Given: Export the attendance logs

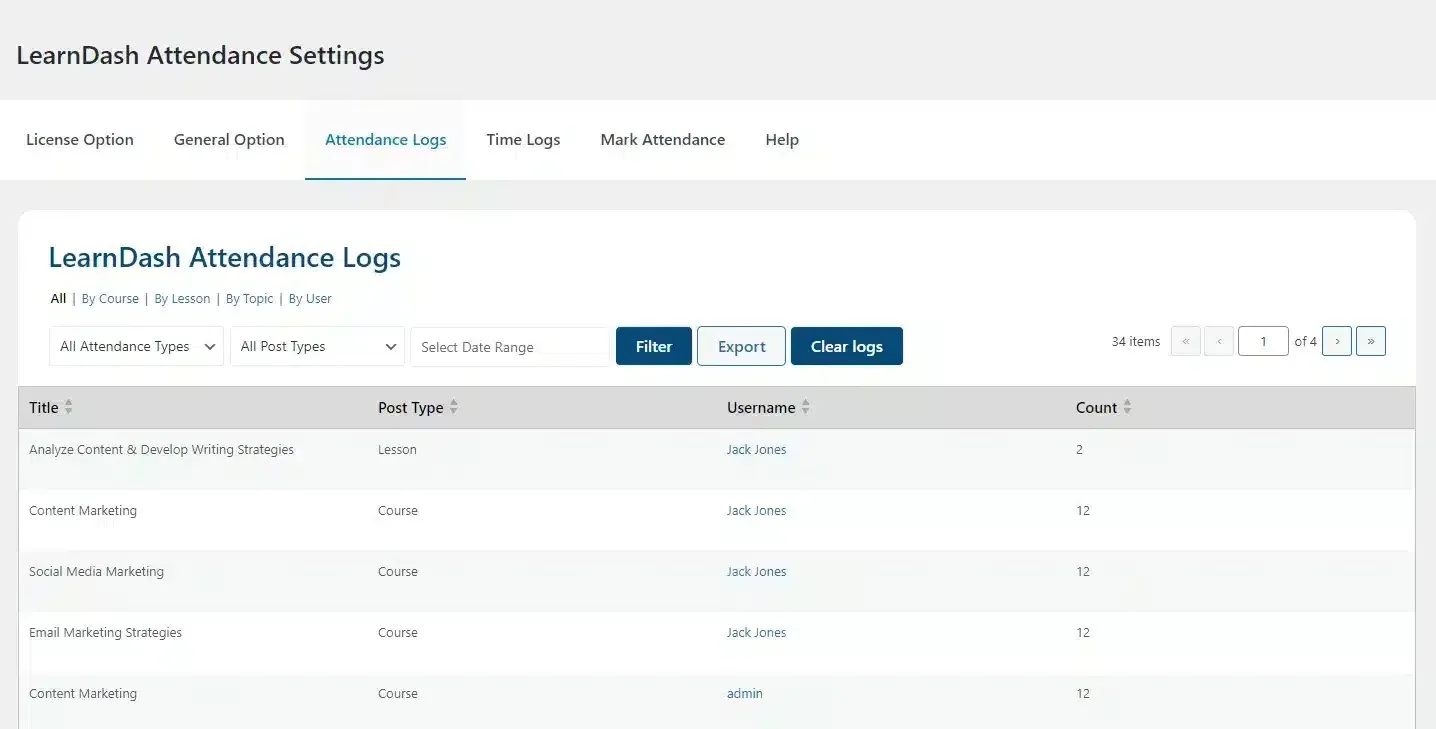Looking at the screenshot, I should (x=741, y=346).
